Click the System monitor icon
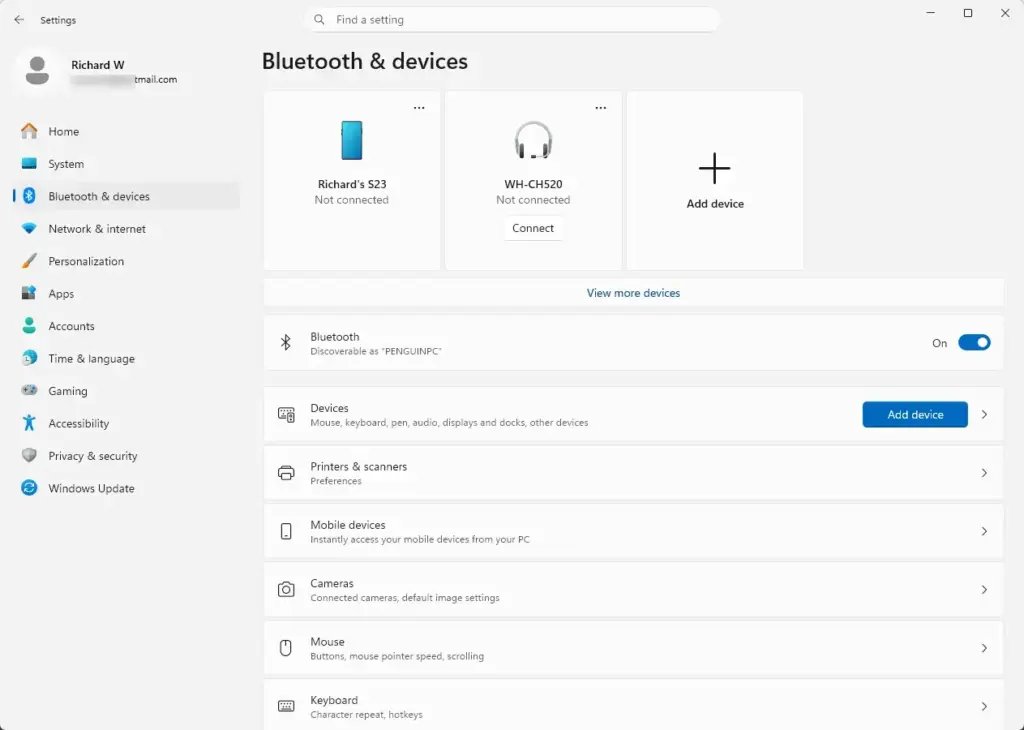 [29, 164]
